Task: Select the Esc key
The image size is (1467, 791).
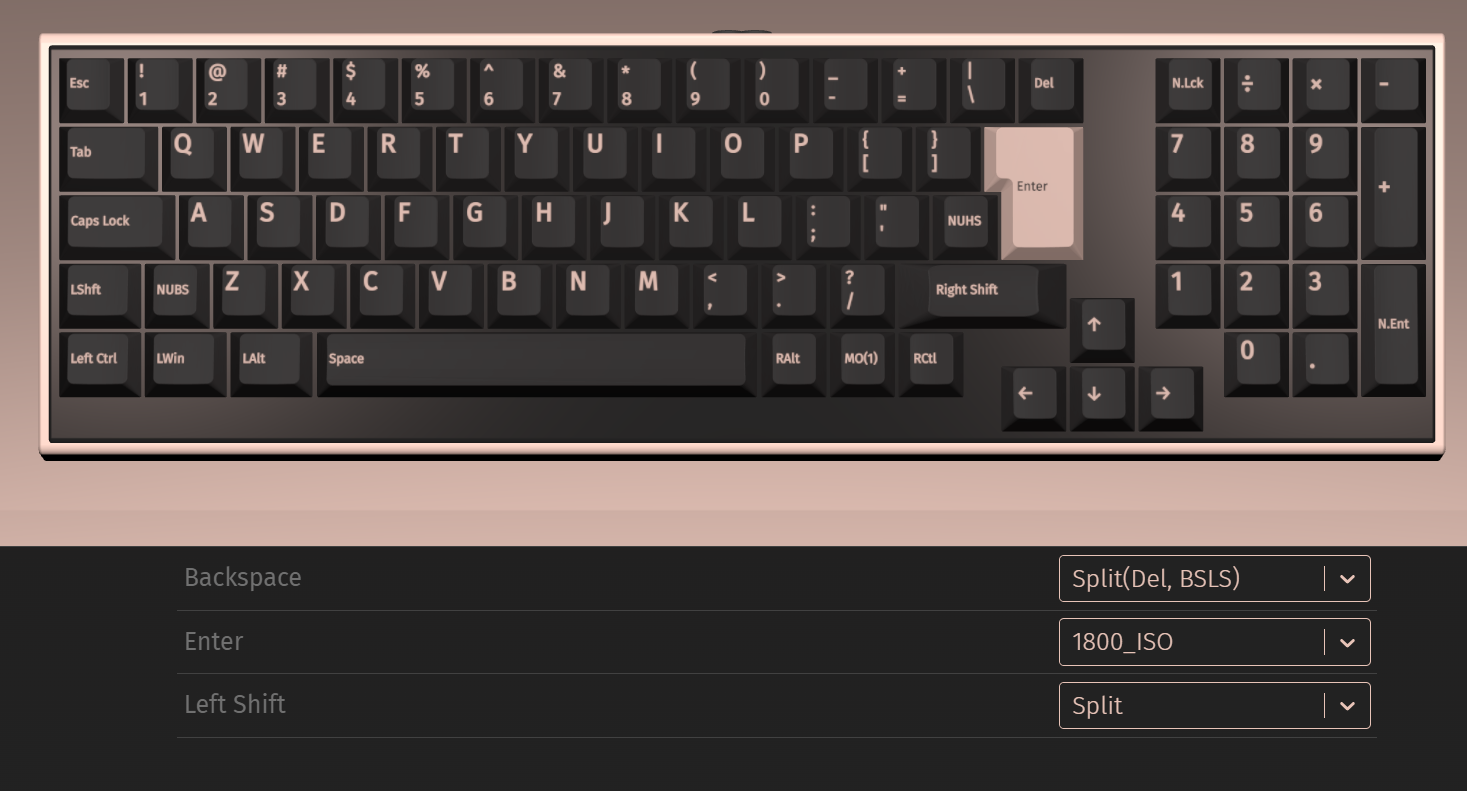Action: 91,90
